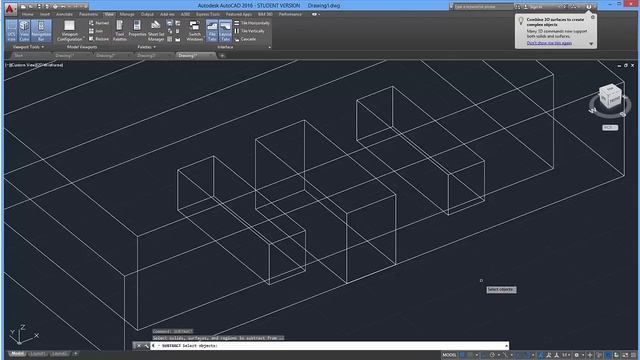Open the AutoCAD application menu button
The image size is (640, 360).
click(x=11, y=9)
